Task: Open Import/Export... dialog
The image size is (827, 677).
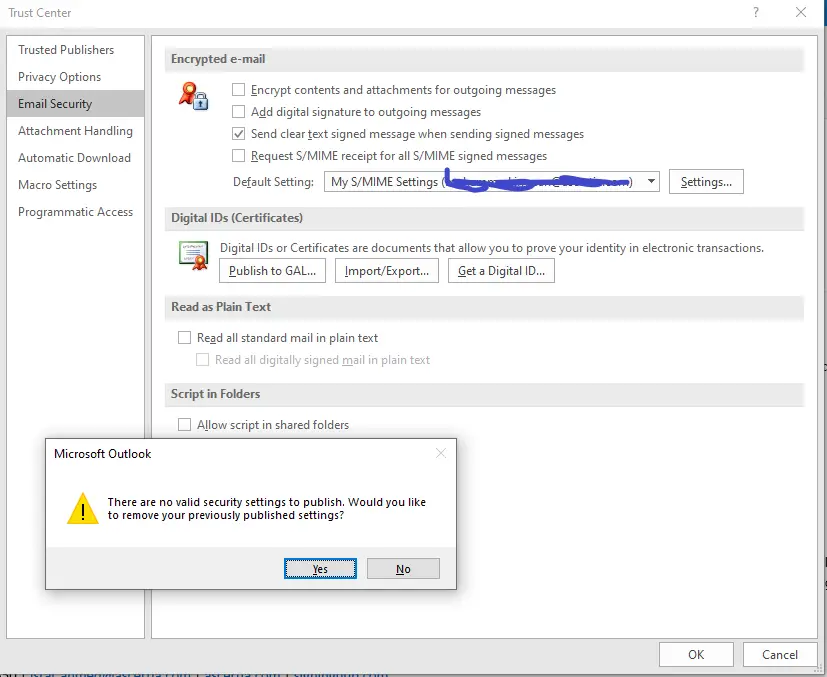Action: (x=387, y=270)
